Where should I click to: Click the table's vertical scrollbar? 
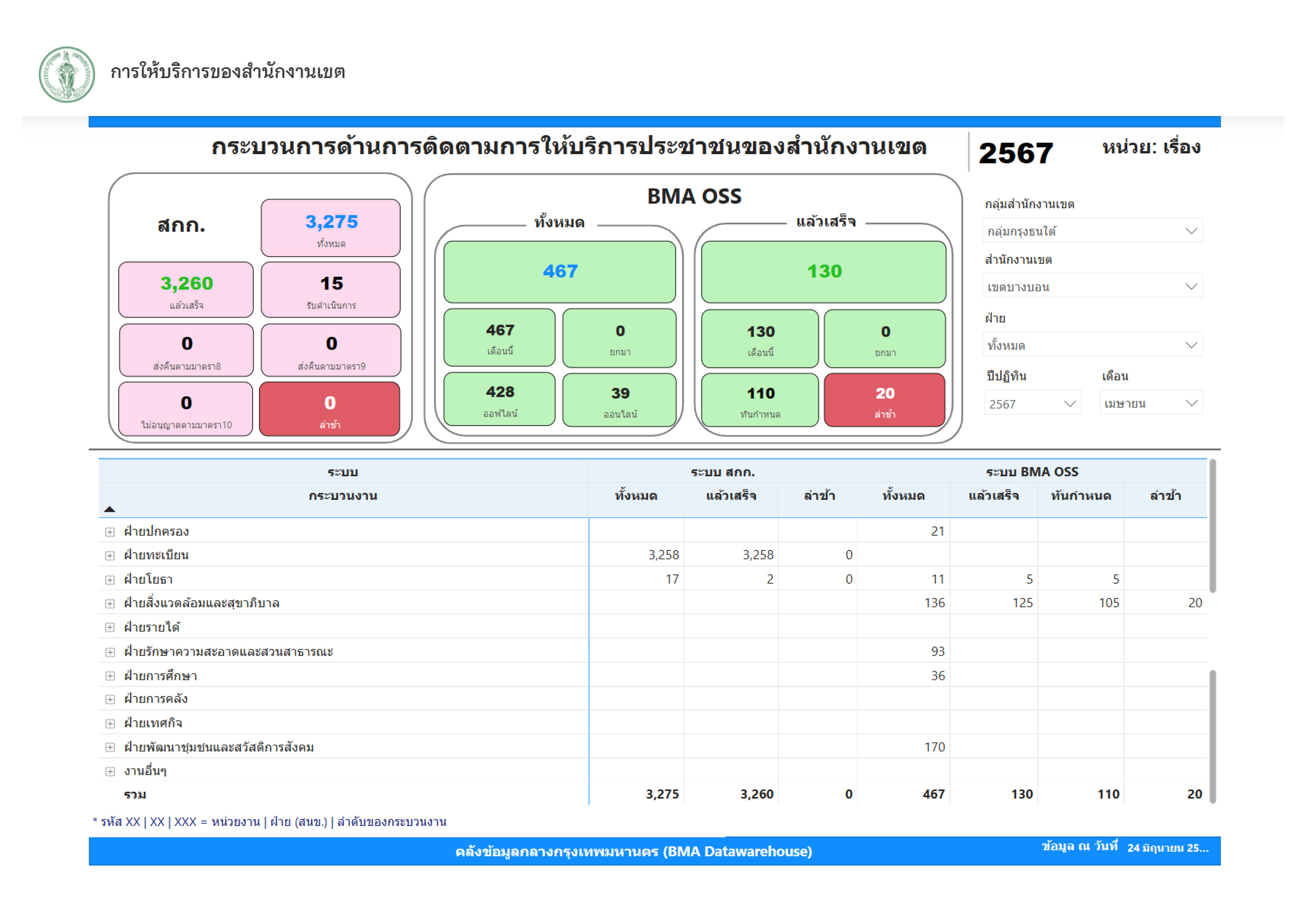click(1212, 526)
